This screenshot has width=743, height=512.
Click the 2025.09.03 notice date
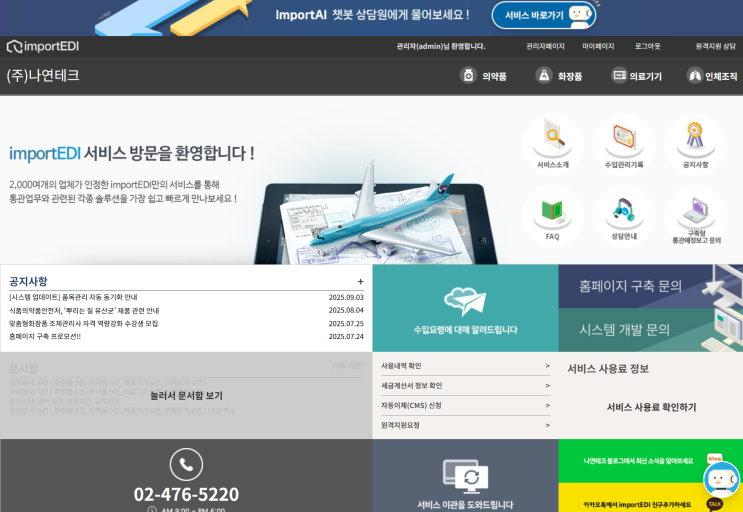tap(346, 297)
